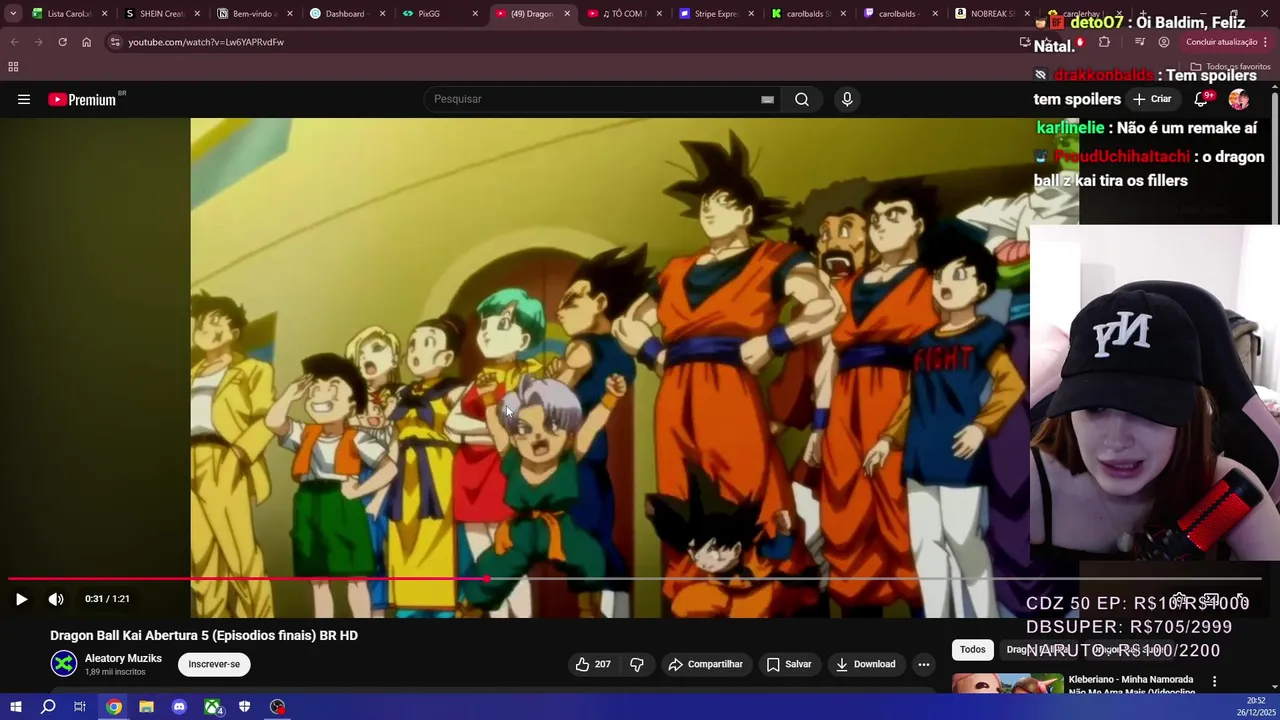Open Windows Security shield on taskbar
The image size is (1280, 720).
coord(245,707)
